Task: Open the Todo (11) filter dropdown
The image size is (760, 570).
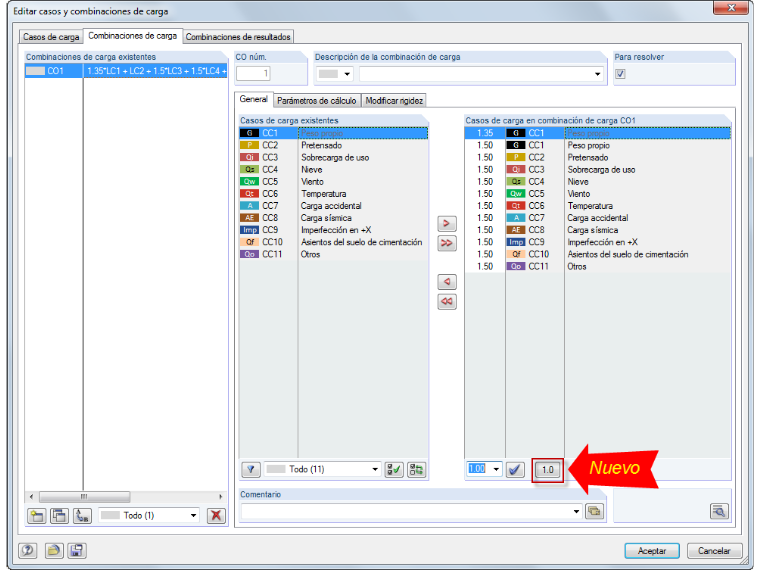Action: pos(375,469)
